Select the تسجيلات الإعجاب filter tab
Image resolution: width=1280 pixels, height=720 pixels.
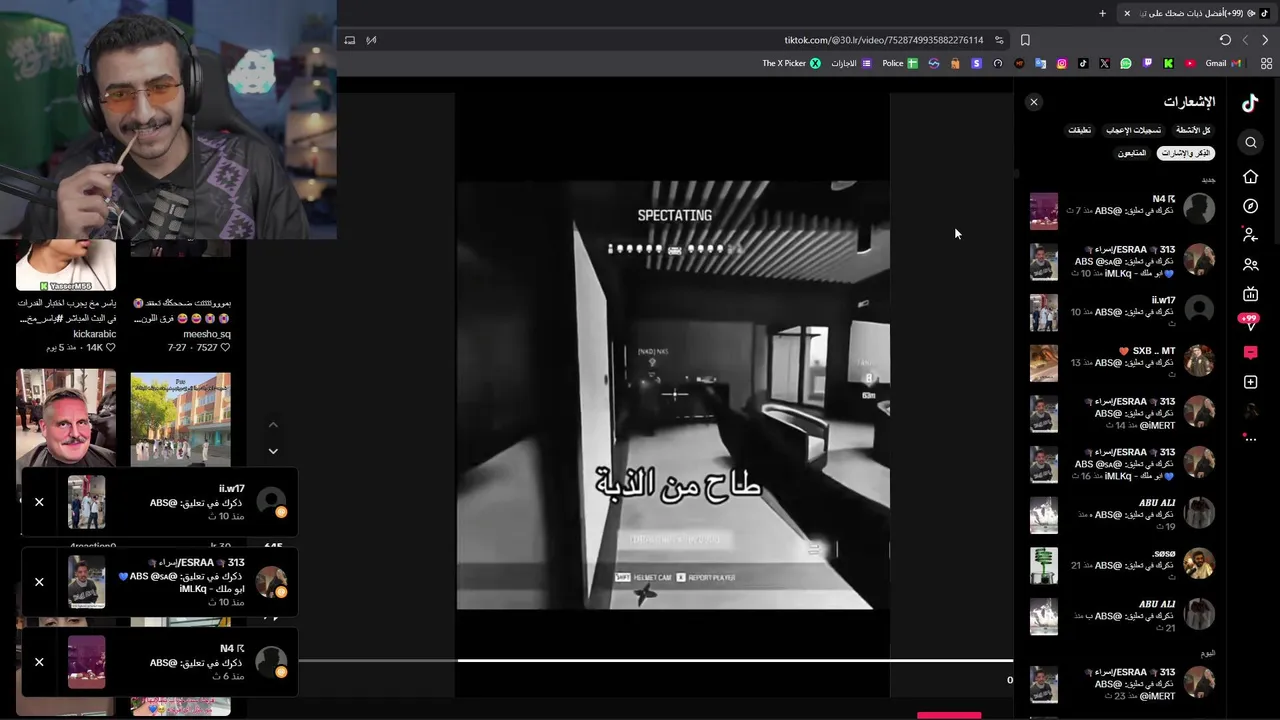(1133, 130)
